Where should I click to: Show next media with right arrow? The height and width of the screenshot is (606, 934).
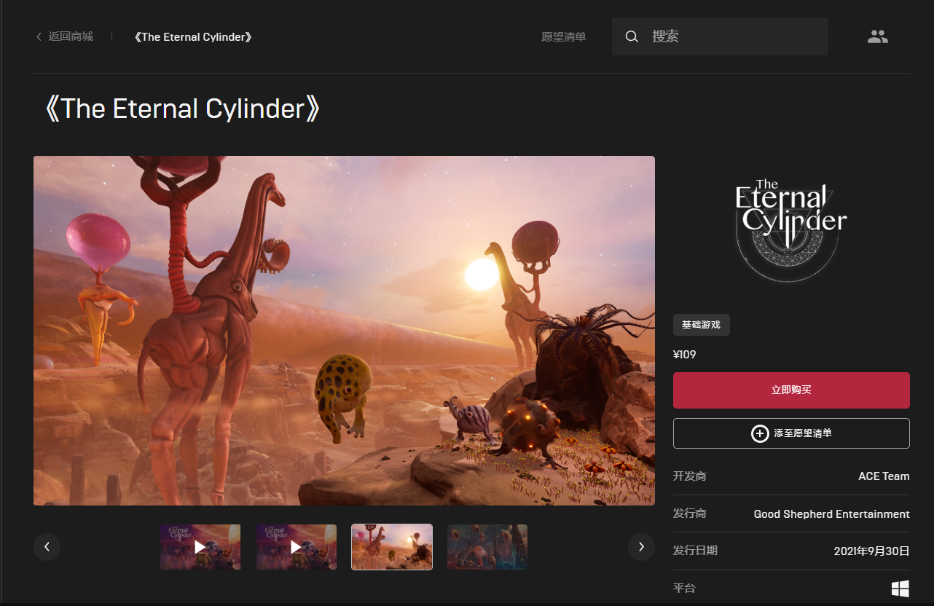click(x=642, y=546)
